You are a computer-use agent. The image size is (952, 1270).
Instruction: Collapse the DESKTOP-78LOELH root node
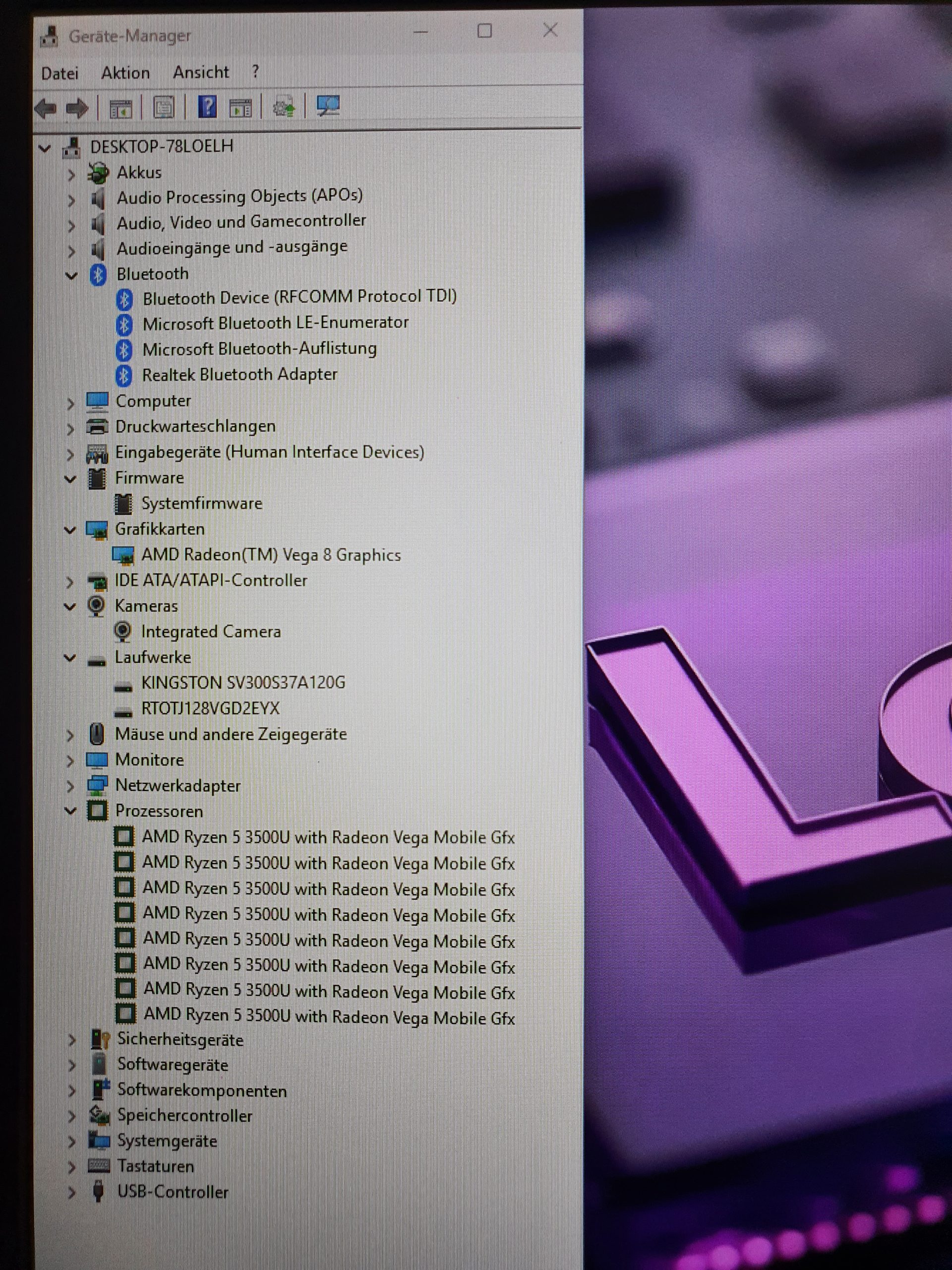45,148
